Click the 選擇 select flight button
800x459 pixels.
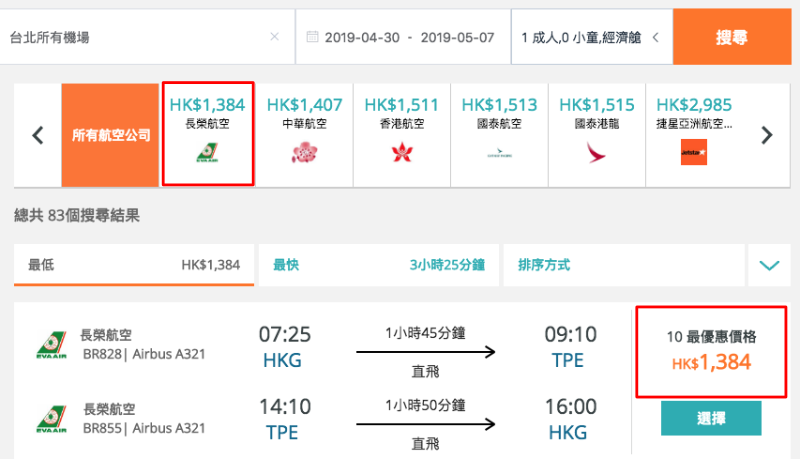coord(711,418)
